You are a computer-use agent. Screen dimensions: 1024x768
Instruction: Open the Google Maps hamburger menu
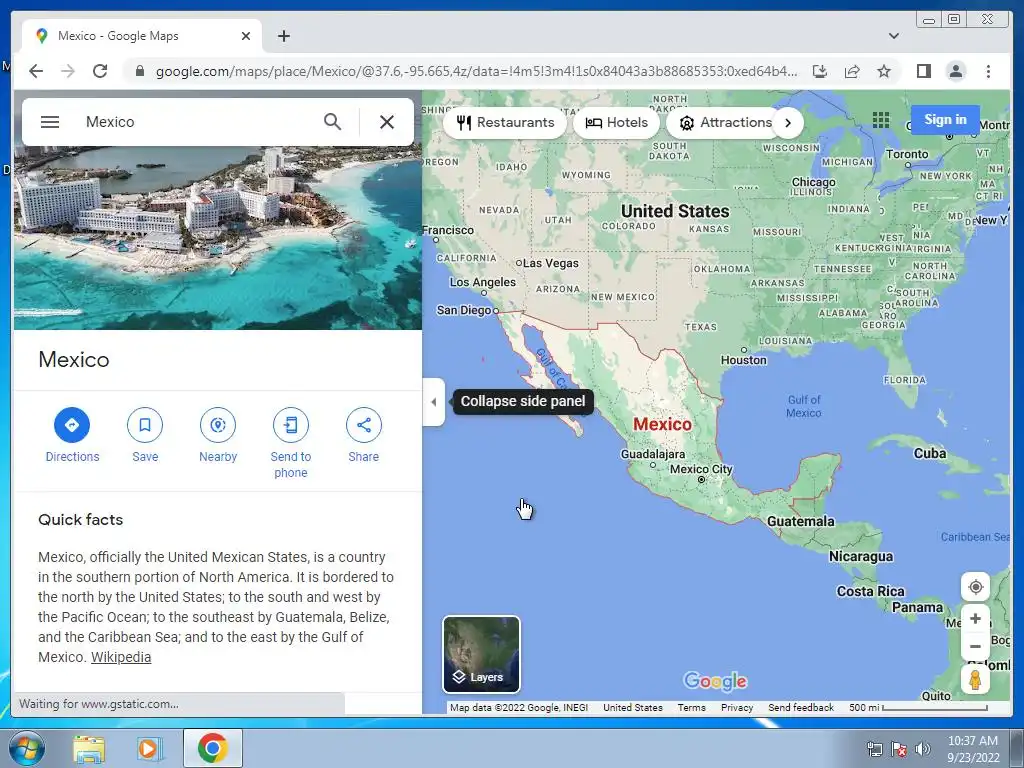pos(50,122)
